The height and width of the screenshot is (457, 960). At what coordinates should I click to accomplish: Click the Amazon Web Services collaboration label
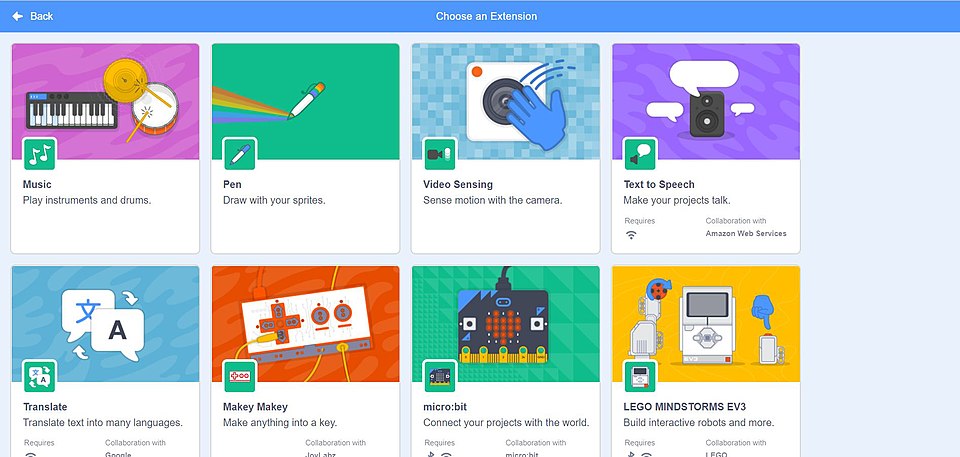(x=746, y=233)
